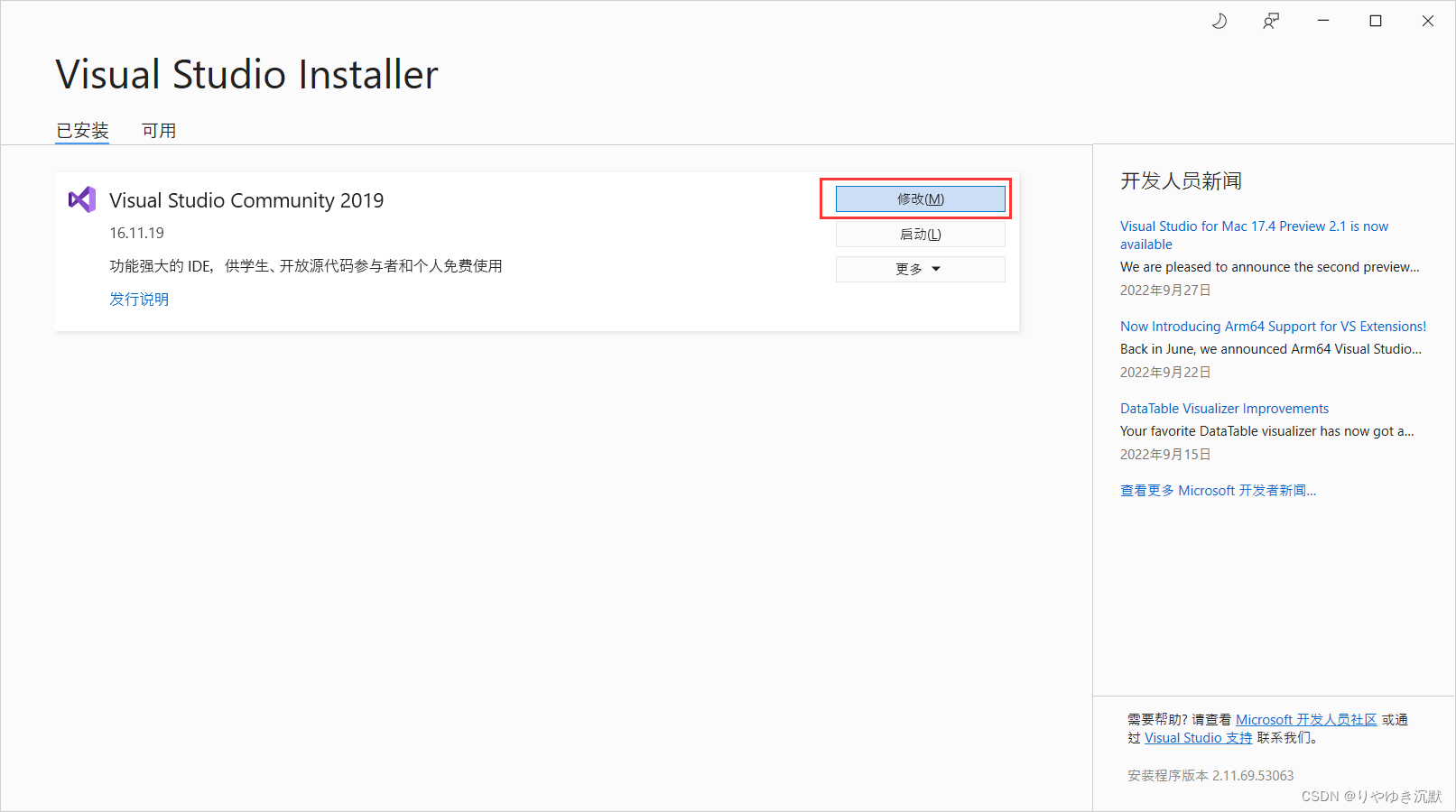Screen dimensions: 1456x812
Task: Expand the 更多 dropdown menu
Action: [x=919, y=268]
